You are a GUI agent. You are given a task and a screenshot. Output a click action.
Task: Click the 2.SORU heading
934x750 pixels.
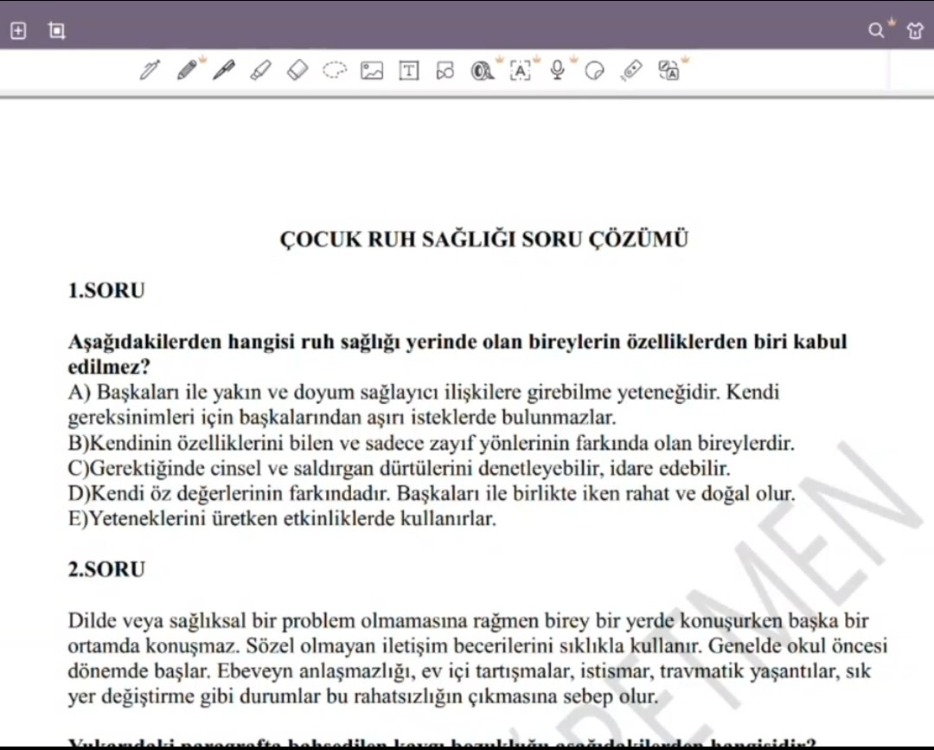click(107, 569)
